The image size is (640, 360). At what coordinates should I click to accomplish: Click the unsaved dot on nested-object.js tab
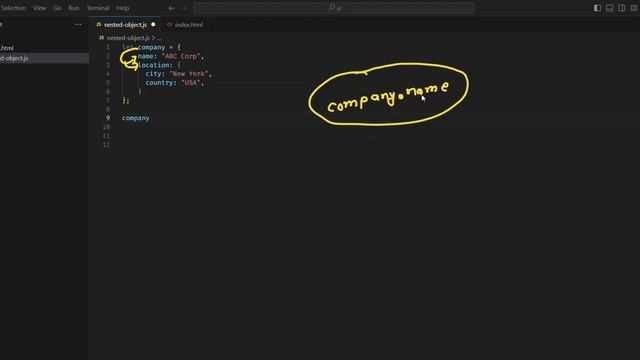[153, 24]
